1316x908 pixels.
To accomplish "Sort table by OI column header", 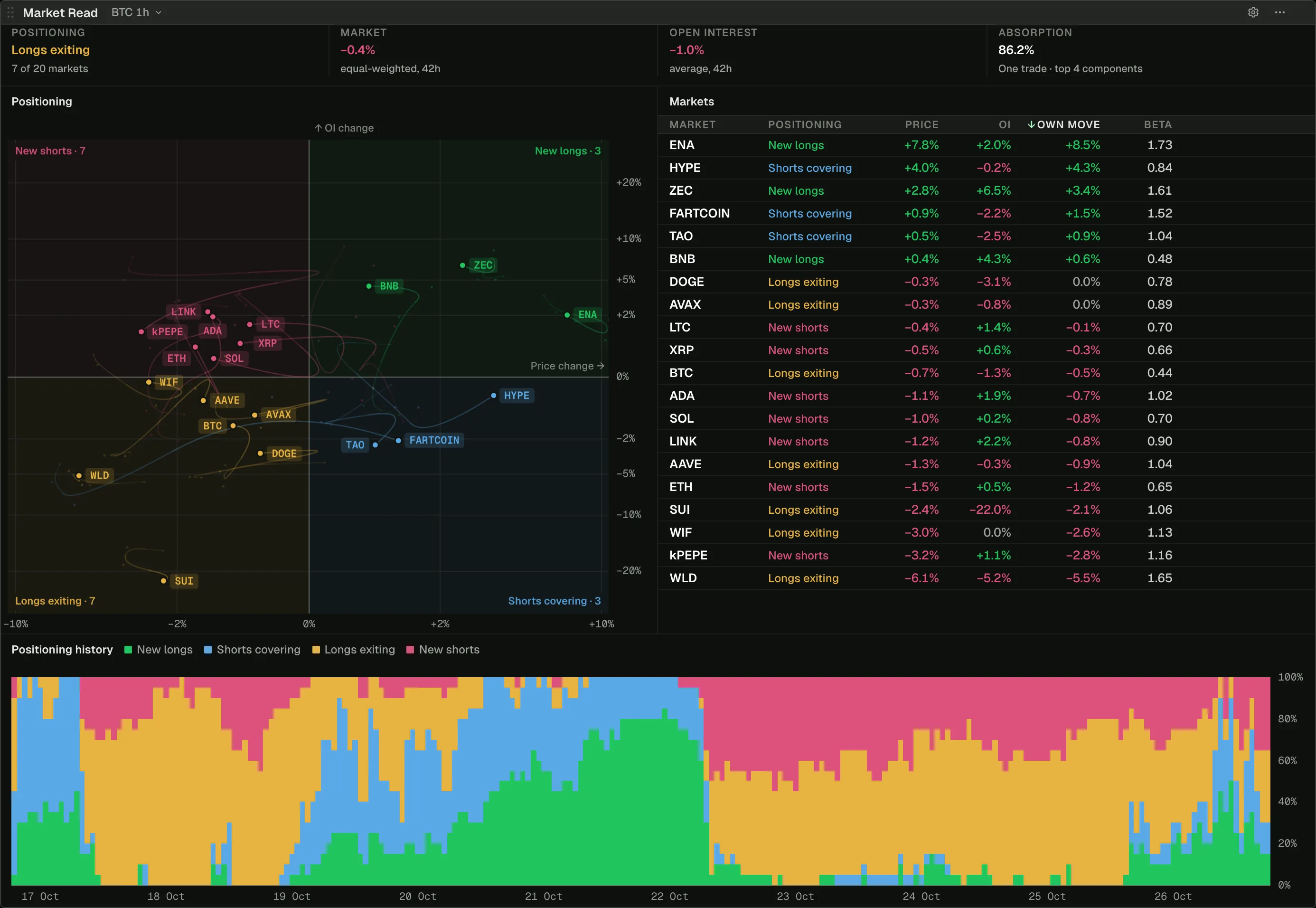I will (1005, 124).
